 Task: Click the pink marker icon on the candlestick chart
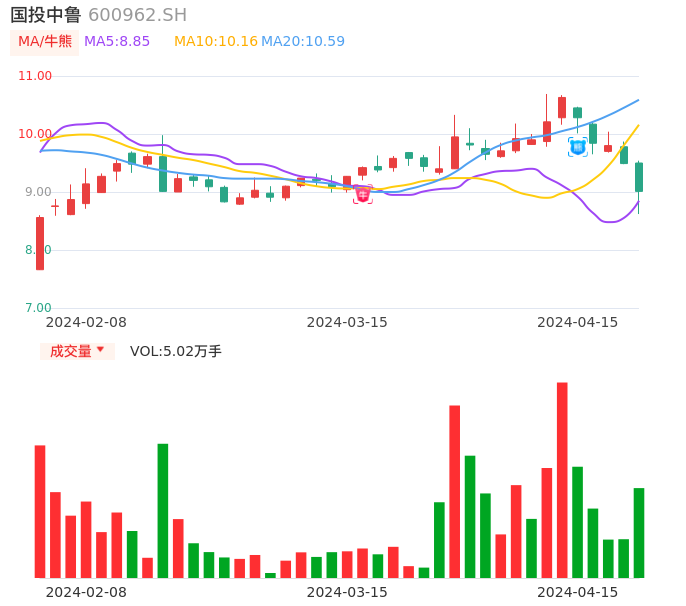point(362,194)
